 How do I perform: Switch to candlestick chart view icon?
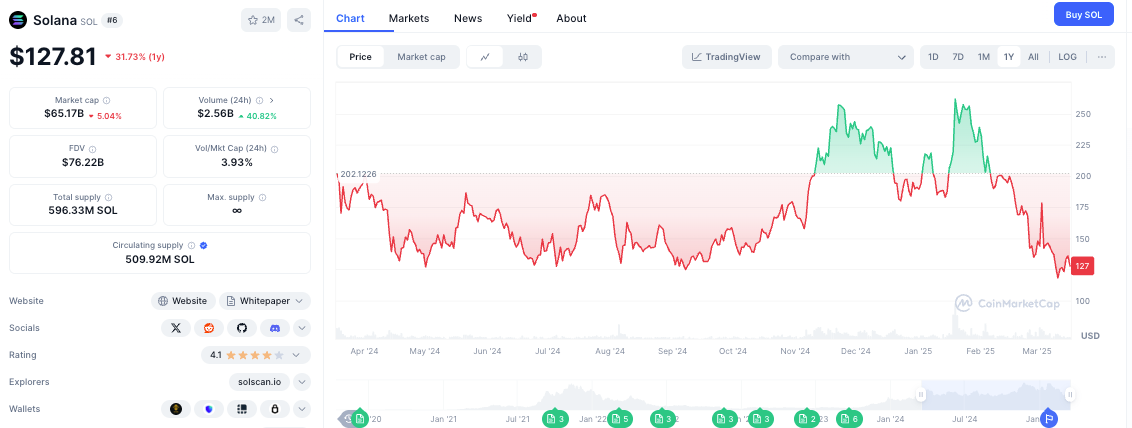point(523,57)
